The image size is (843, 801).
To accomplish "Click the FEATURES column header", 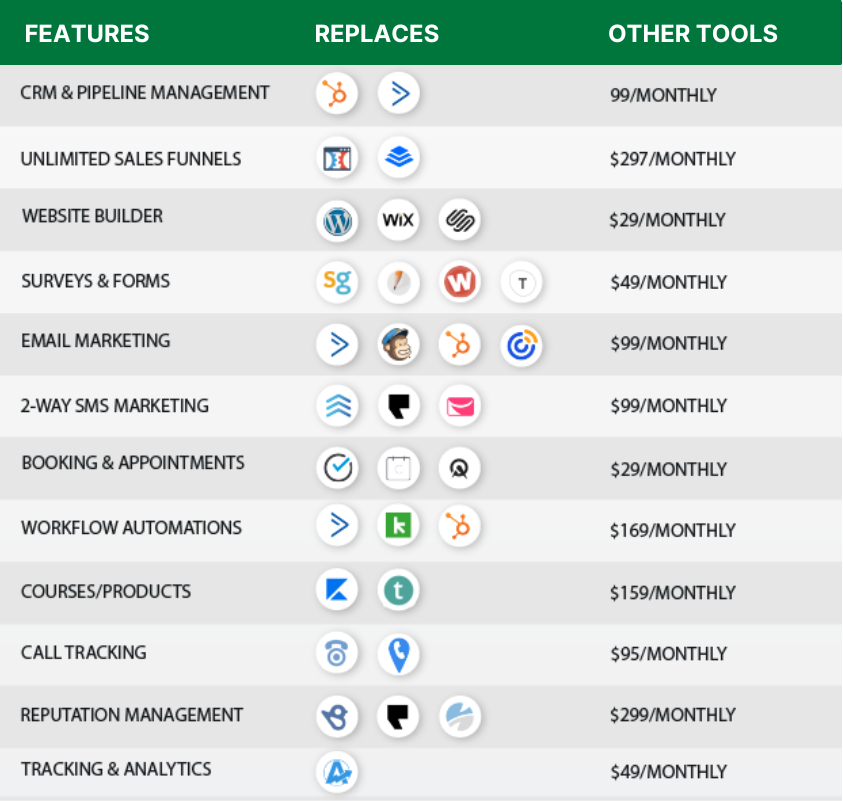I will (x=87, y=33).
